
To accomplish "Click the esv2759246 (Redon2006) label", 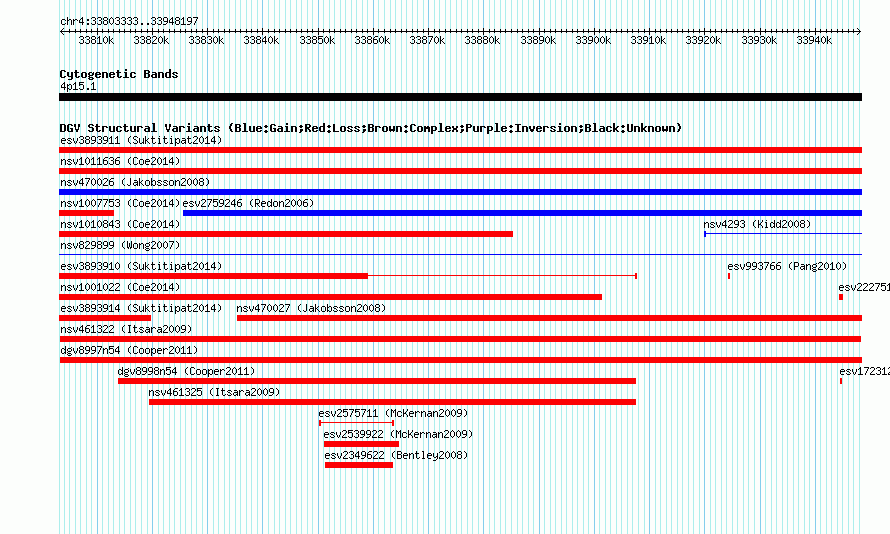I will point(248,203).
